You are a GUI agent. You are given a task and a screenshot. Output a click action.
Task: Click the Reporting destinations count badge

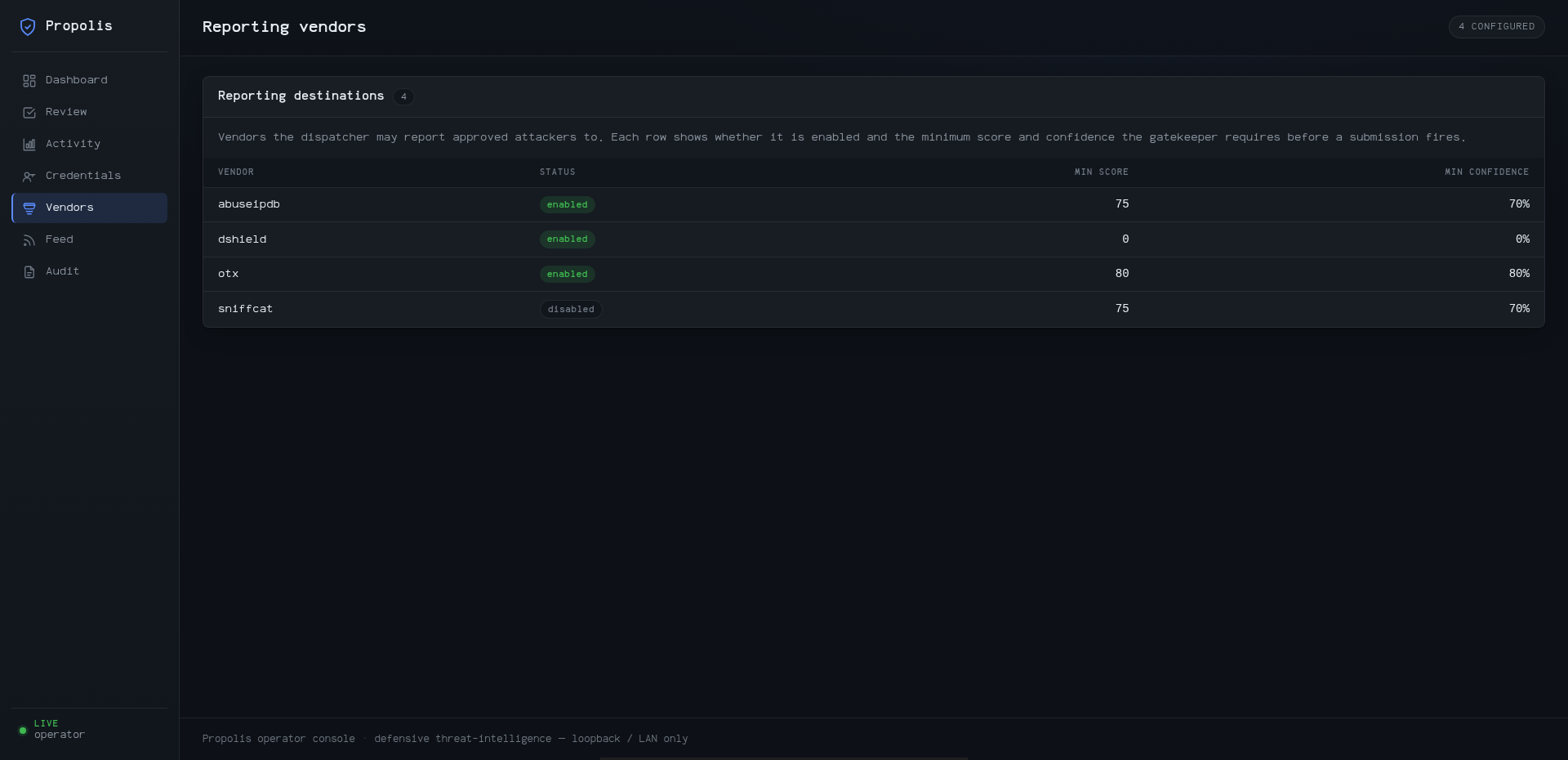pos(403,96)
